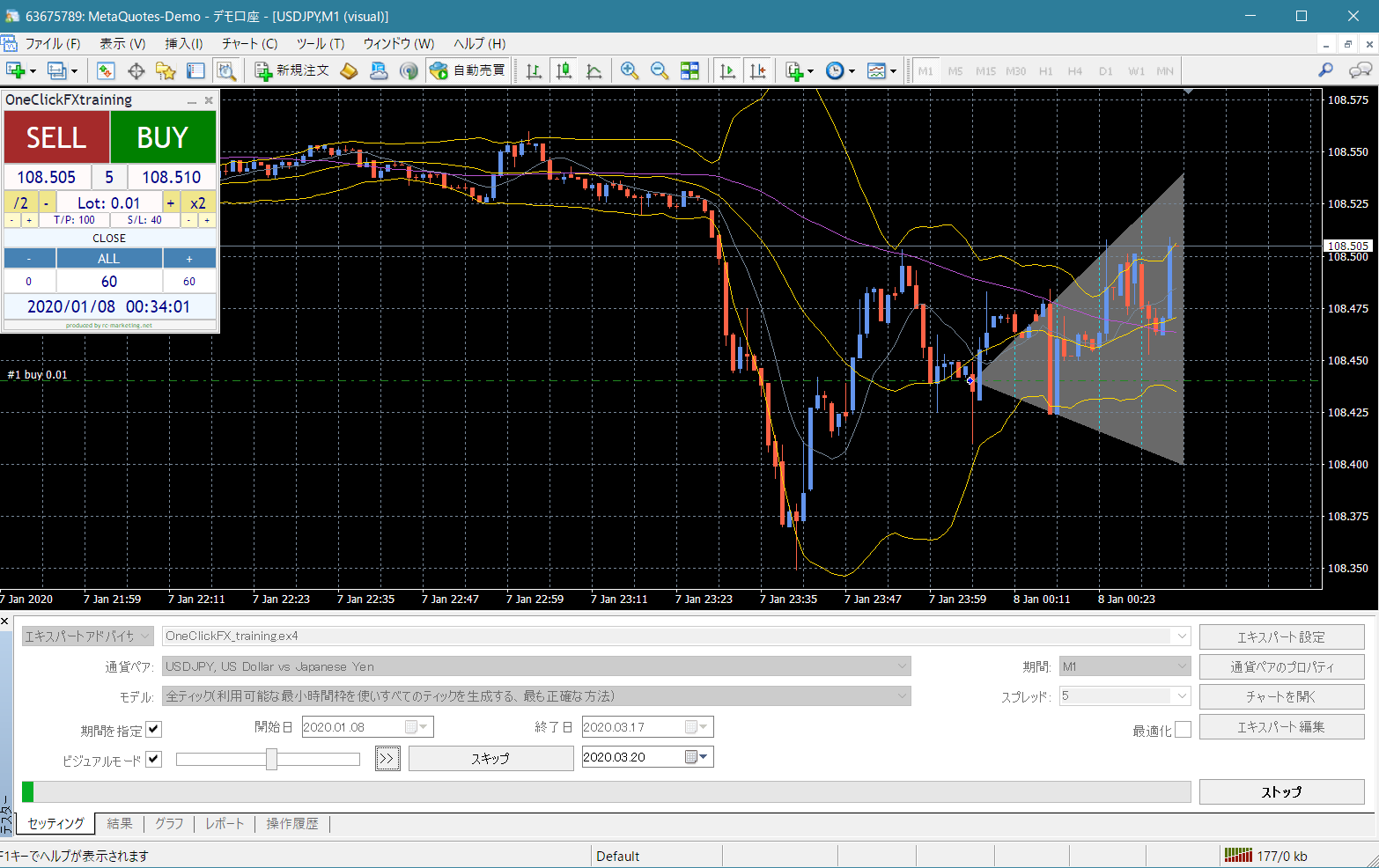Open the search magnifier in toolbar
1379x868 pixels.
click(x=1325, y=70)
